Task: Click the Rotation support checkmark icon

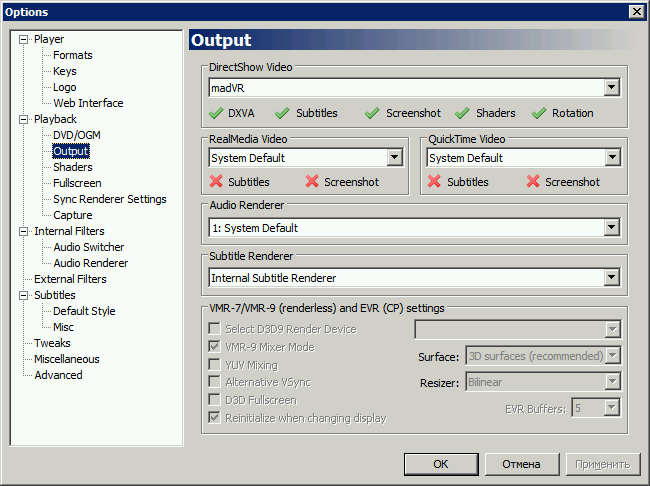Action: 538,113
